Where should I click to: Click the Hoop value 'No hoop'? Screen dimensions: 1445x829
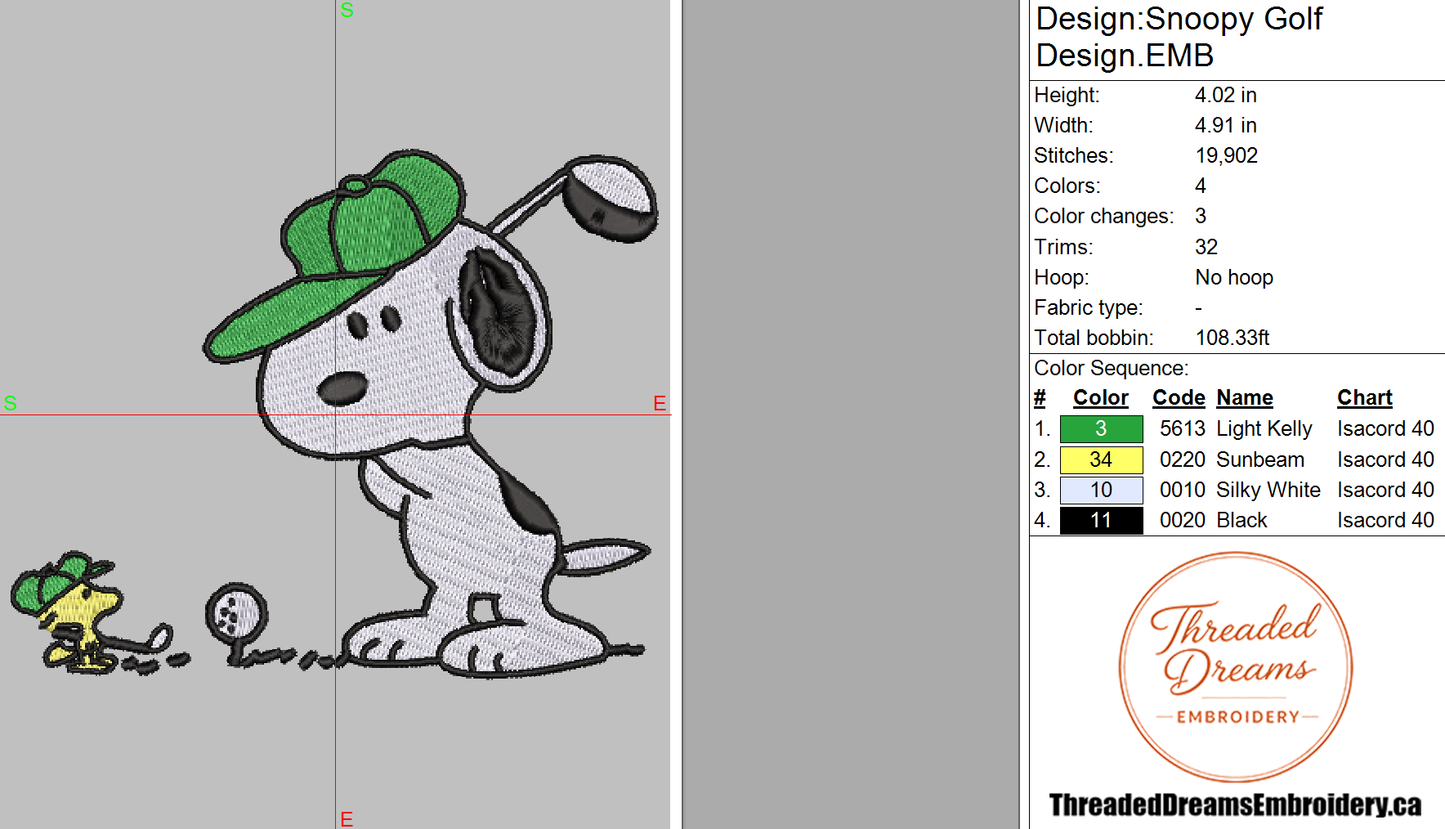[x=1234, y=277]
